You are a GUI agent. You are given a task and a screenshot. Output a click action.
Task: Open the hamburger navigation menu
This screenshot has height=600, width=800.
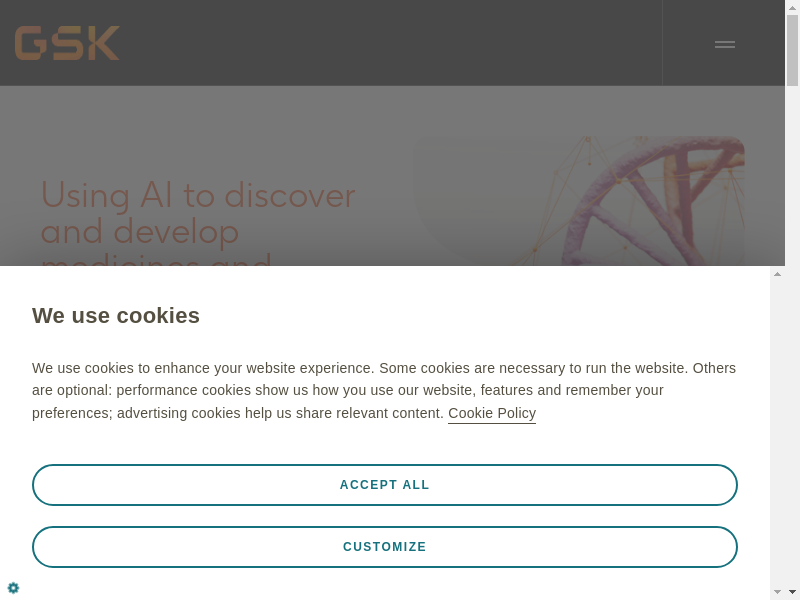coord(725,44)
